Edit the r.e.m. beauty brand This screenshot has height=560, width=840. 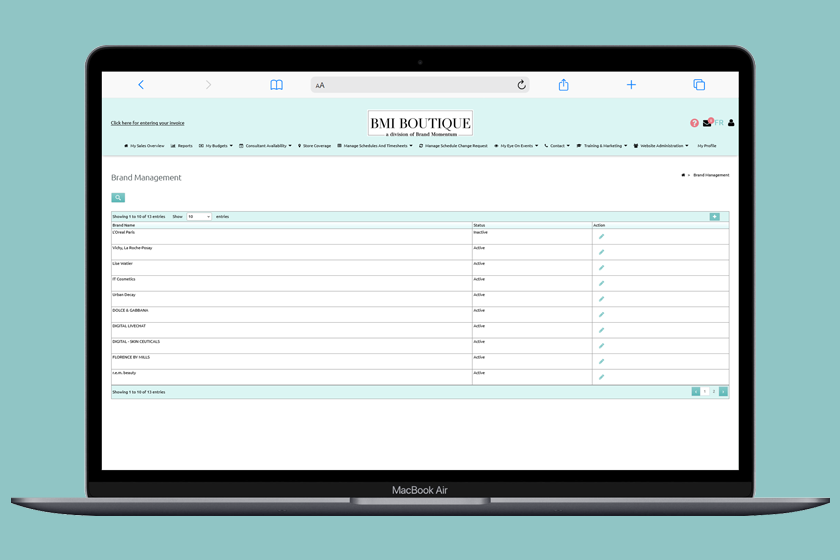602,377
